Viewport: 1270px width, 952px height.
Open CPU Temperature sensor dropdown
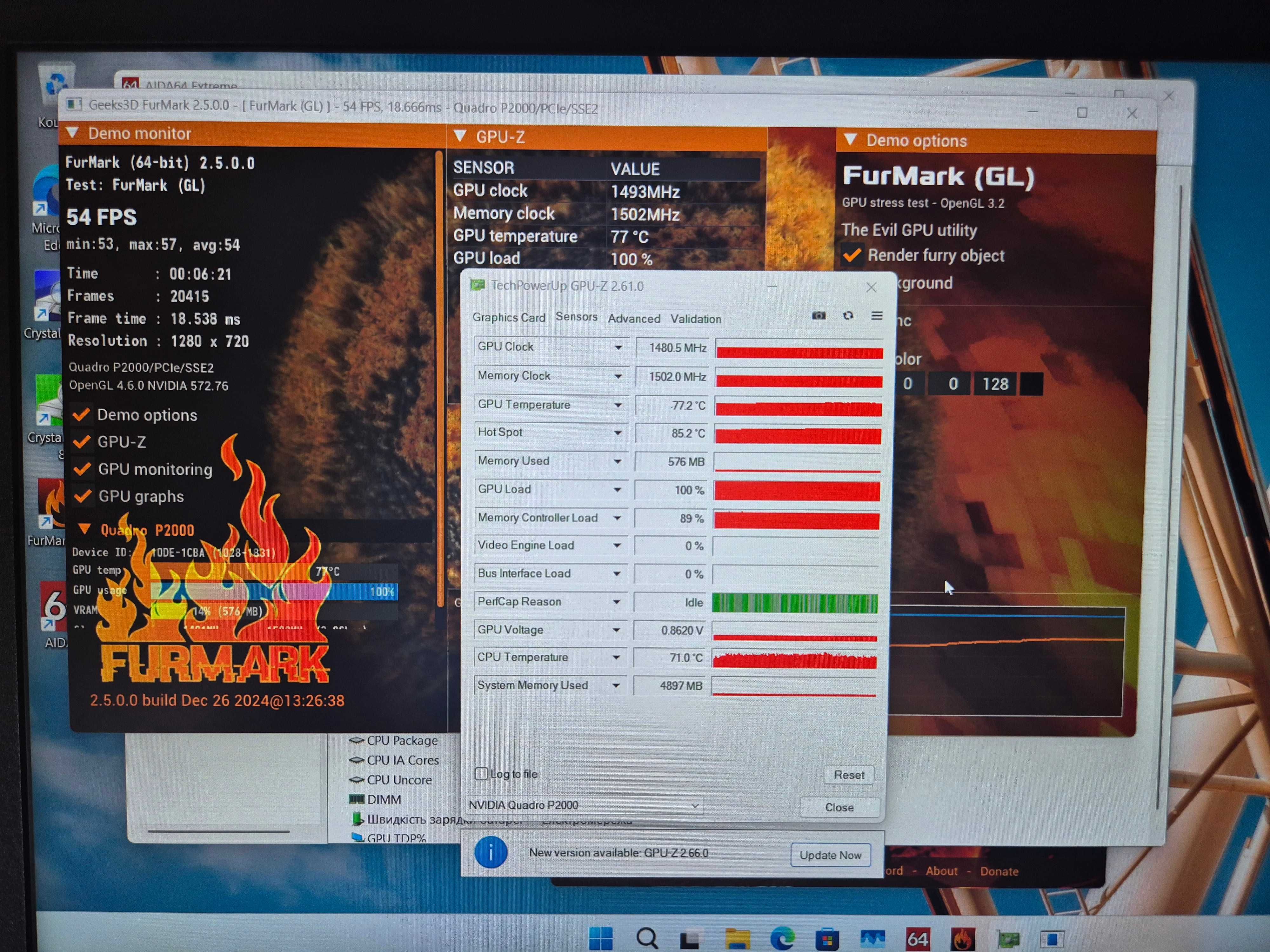[x=616, y=658]
